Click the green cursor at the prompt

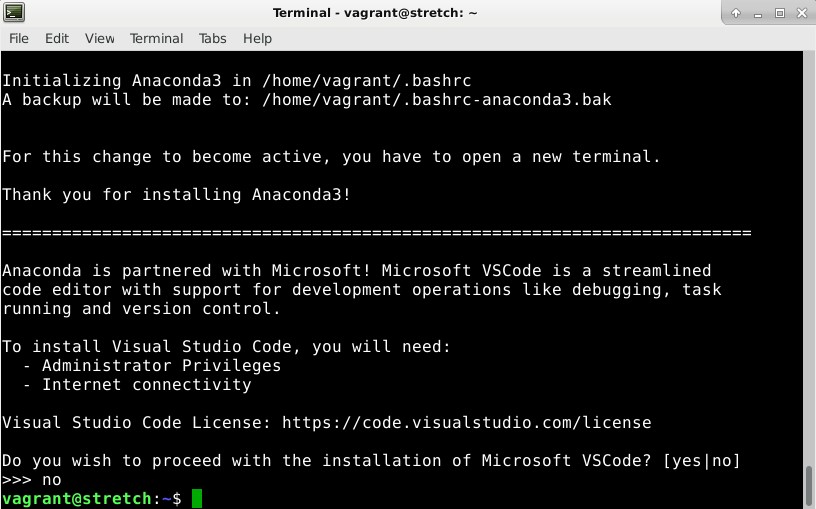click(x=197, y=499)
